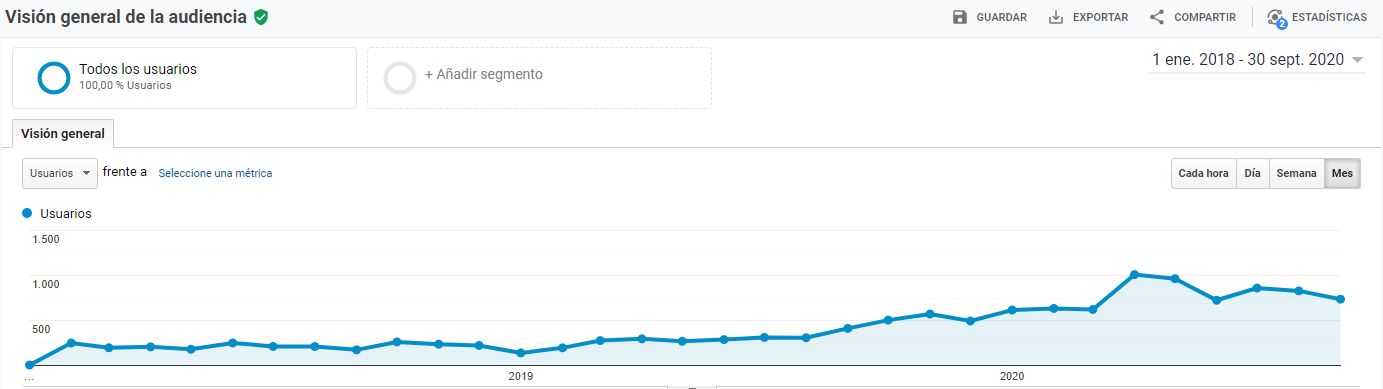The height and width of the screenshot is (389, 1383).
Task: Save the report with Guardar
Action: [x=990, y=17]
